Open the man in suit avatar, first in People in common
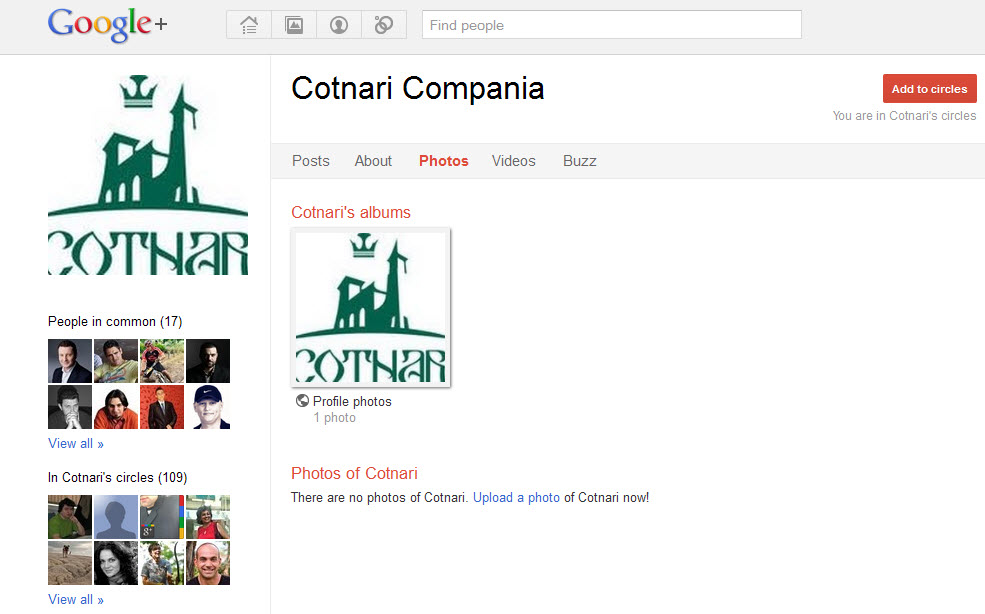The height and width of the screenshot is (614, 985). 70,361
